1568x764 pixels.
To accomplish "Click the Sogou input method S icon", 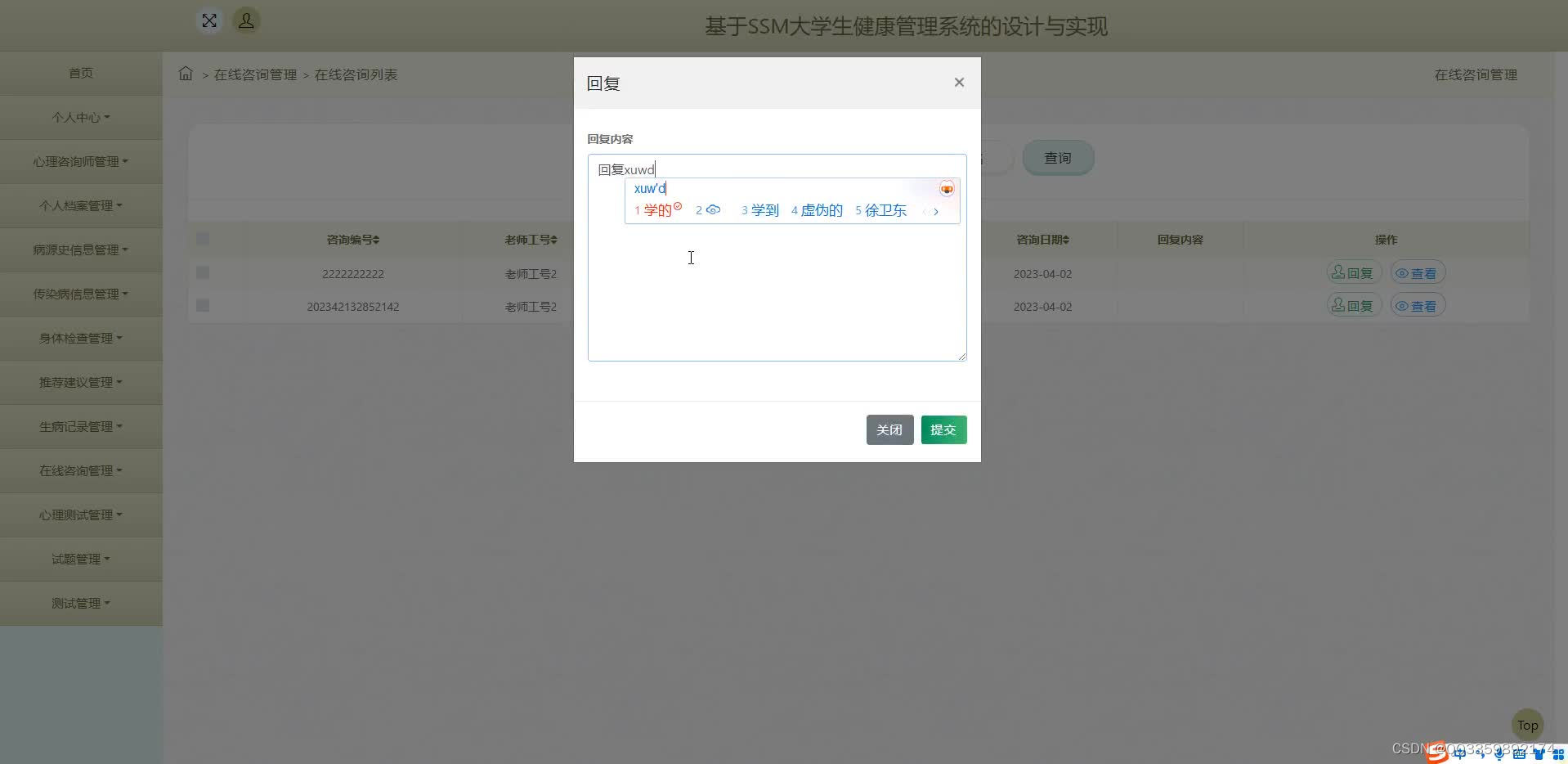I will 1437,753.
